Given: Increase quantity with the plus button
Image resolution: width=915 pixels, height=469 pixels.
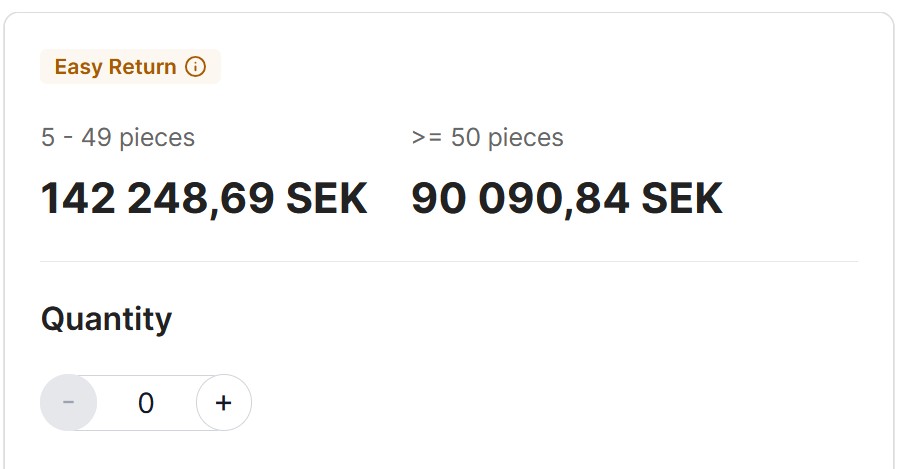Looking at the screenshot, I should tap(224, 403).
